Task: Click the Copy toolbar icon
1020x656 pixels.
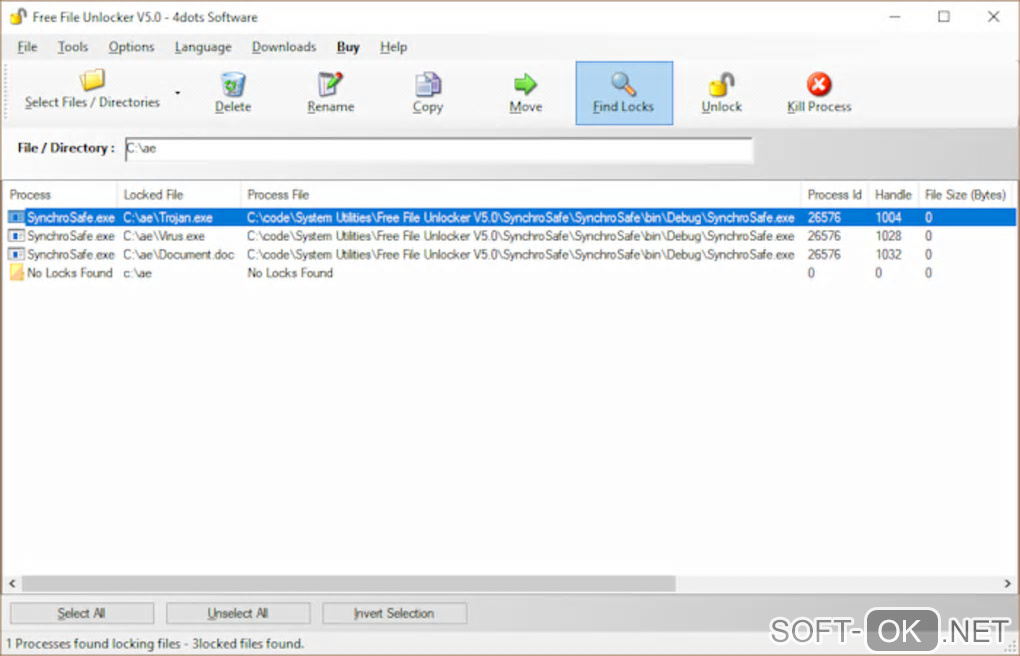Action: pos(428,84)
